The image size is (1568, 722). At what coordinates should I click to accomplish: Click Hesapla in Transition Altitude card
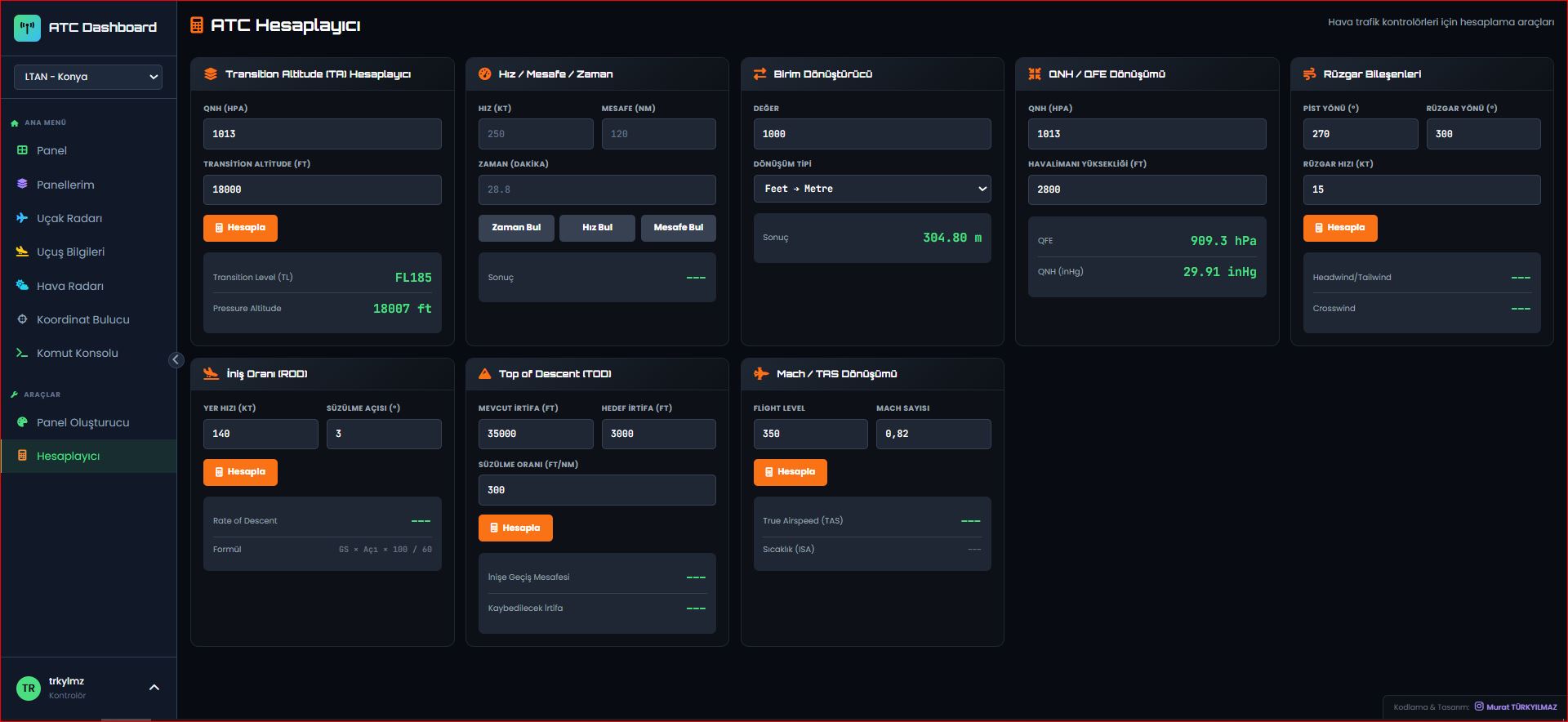pos(240,228)
